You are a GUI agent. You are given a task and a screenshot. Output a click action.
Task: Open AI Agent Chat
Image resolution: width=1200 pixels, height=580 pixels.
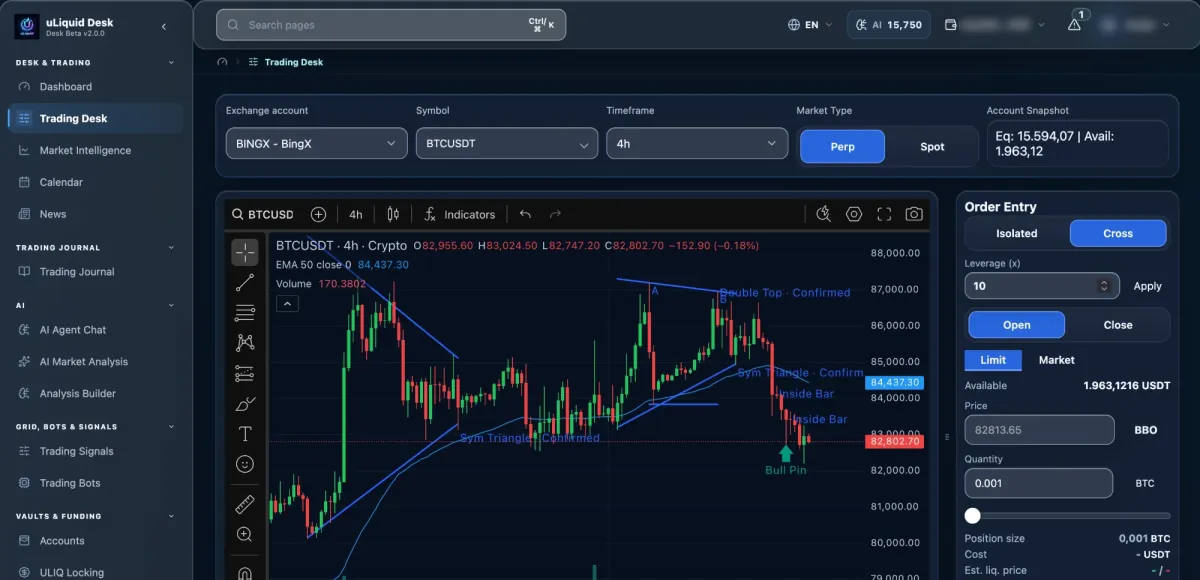coord(72,330)
